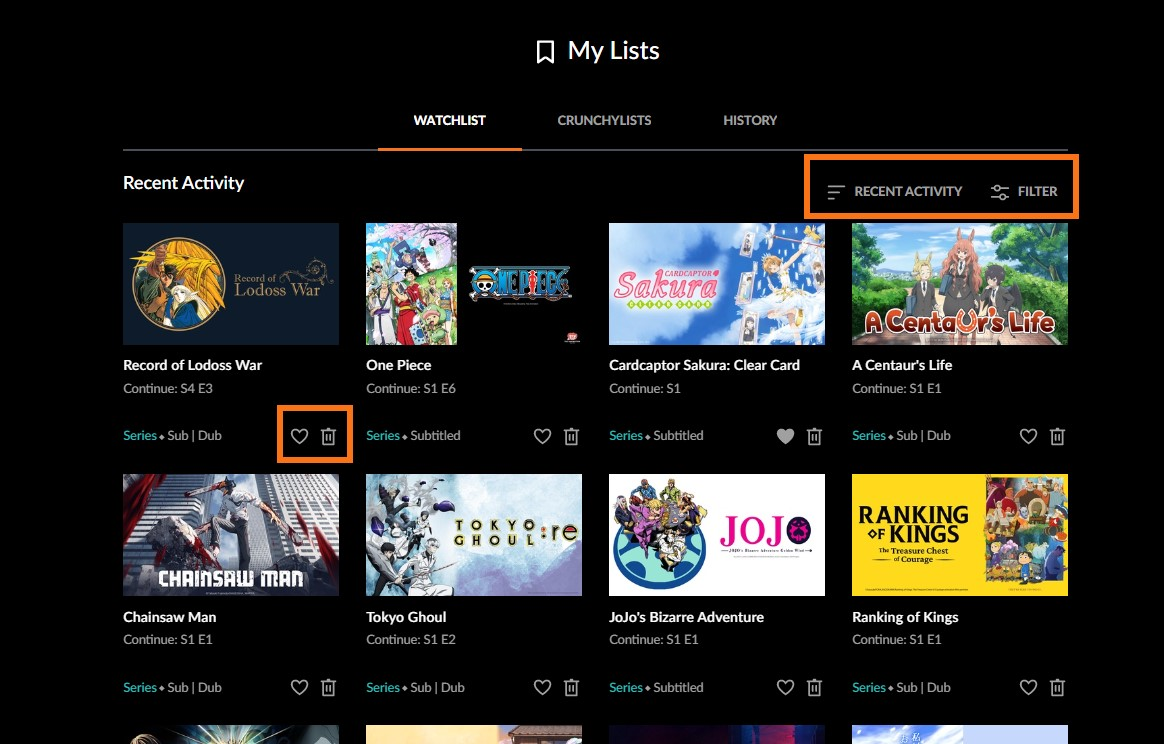
Task: Remove Chainsaw Man via trash icon
Action: [328, 688]
